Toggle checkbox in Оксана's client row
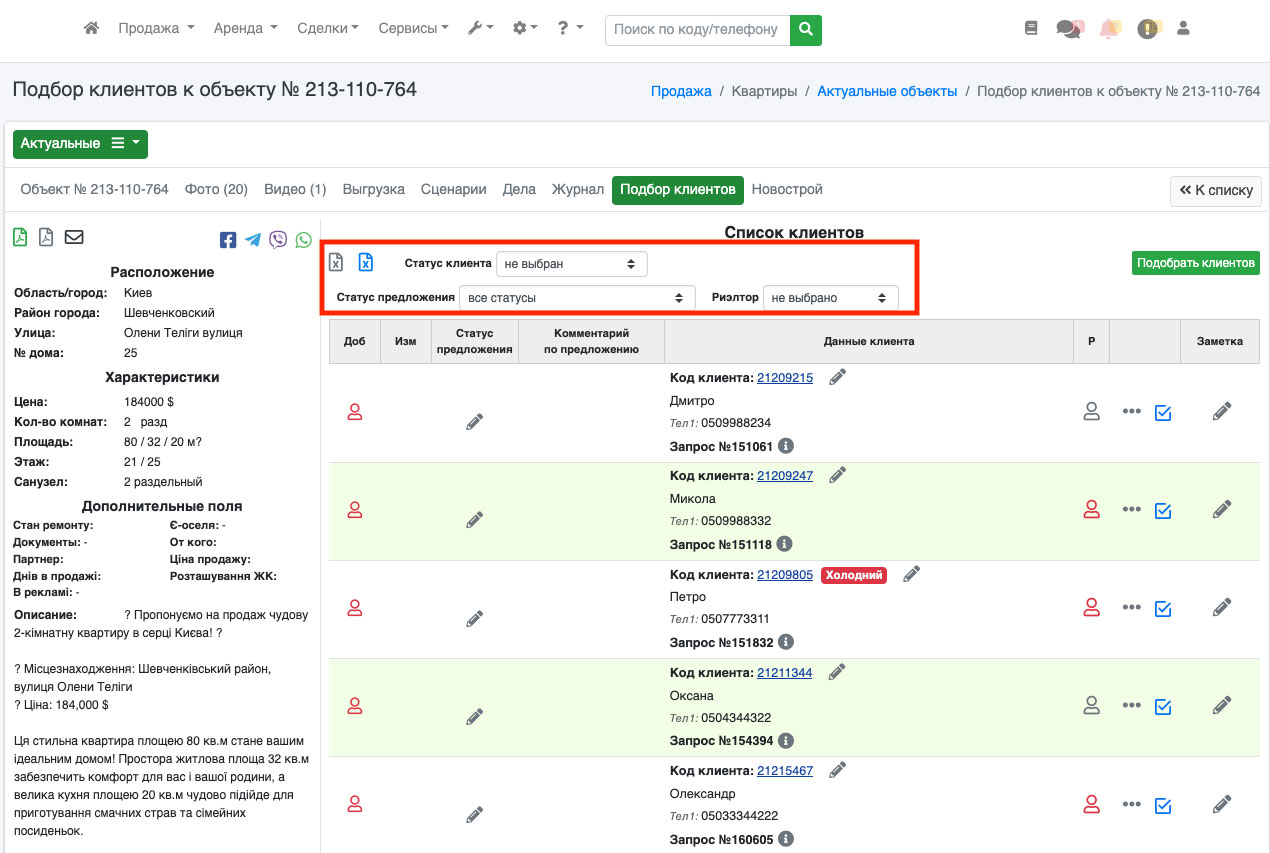 (1163, 706)
